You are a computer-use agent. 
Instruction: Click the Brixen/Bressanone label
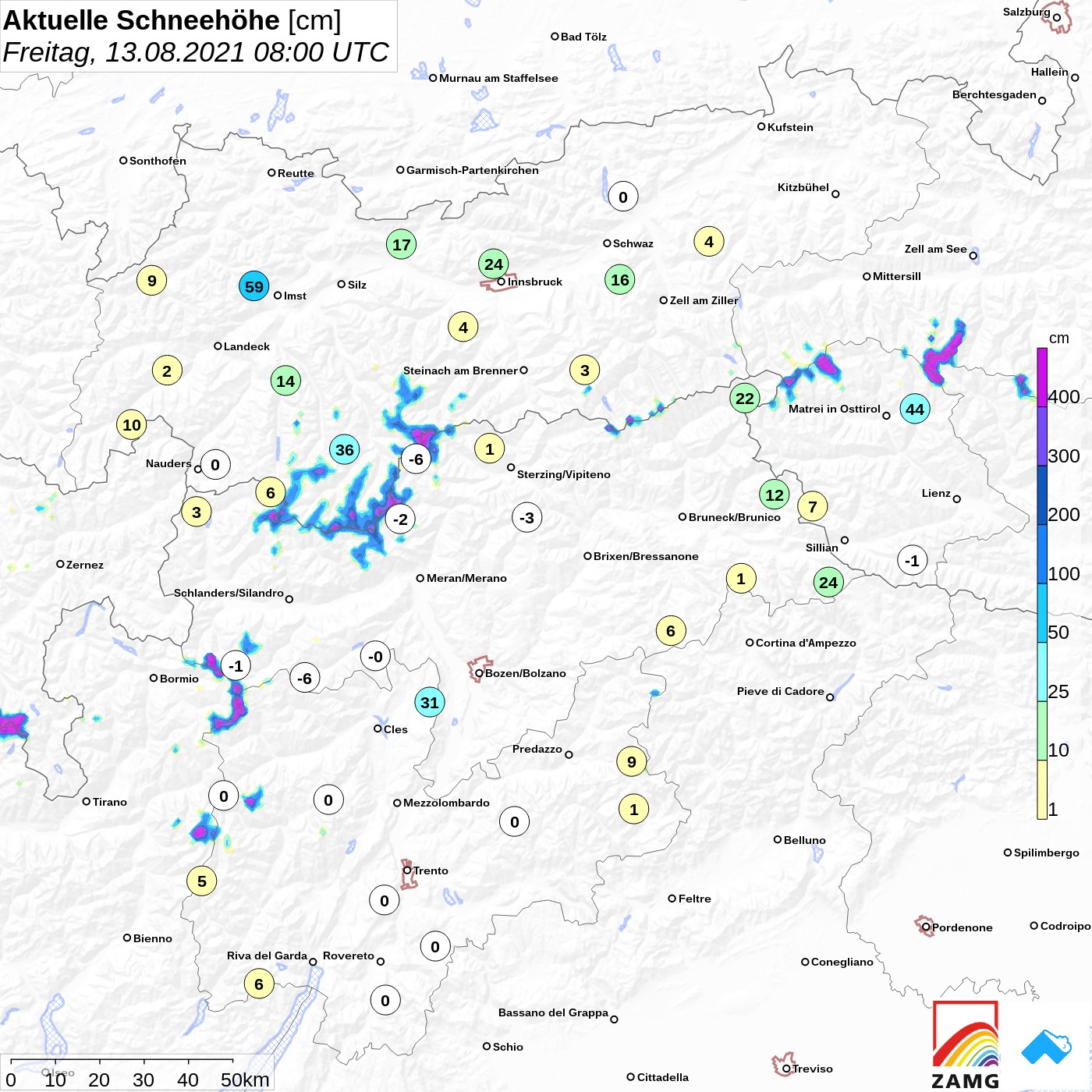pos(646,556)
